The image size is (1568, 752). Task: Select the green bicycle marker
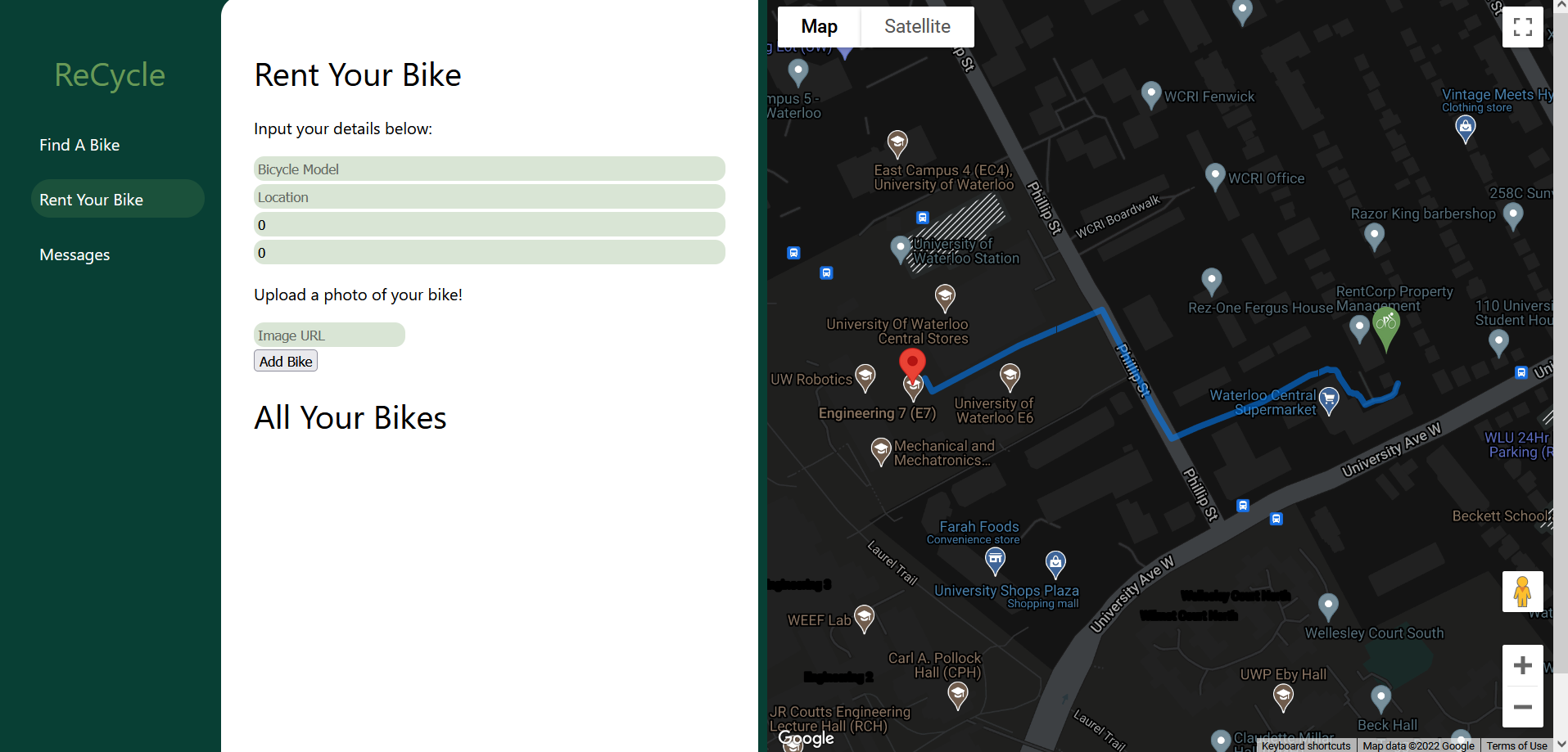1385,327
